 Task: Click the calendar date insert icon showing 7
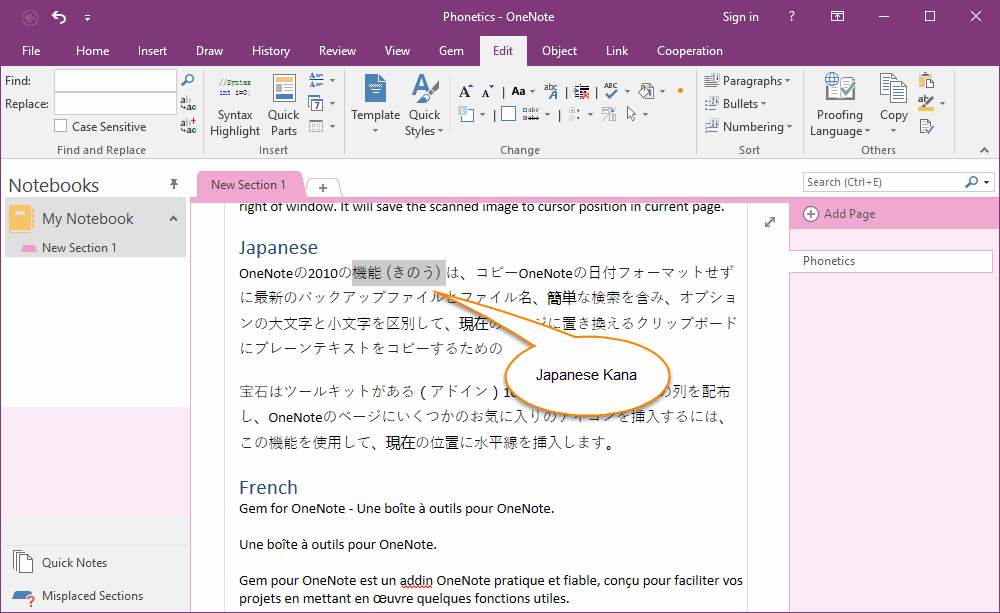316,103
